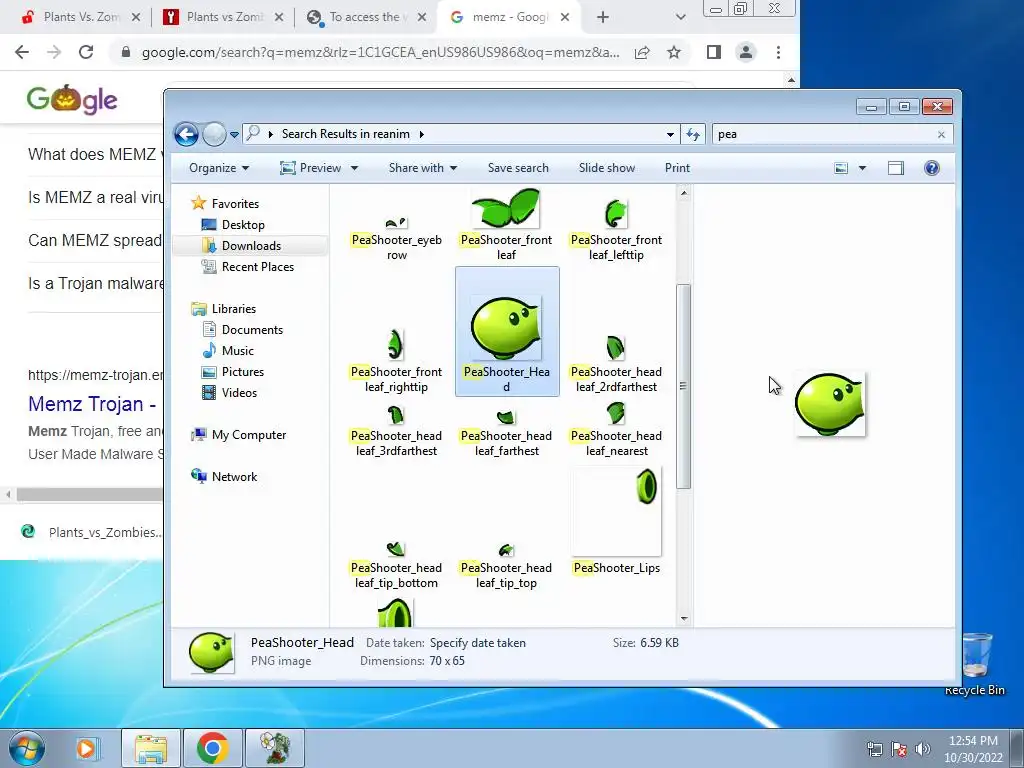
Task: Select PeaShooter_Lips file
Action: (616, 520)
